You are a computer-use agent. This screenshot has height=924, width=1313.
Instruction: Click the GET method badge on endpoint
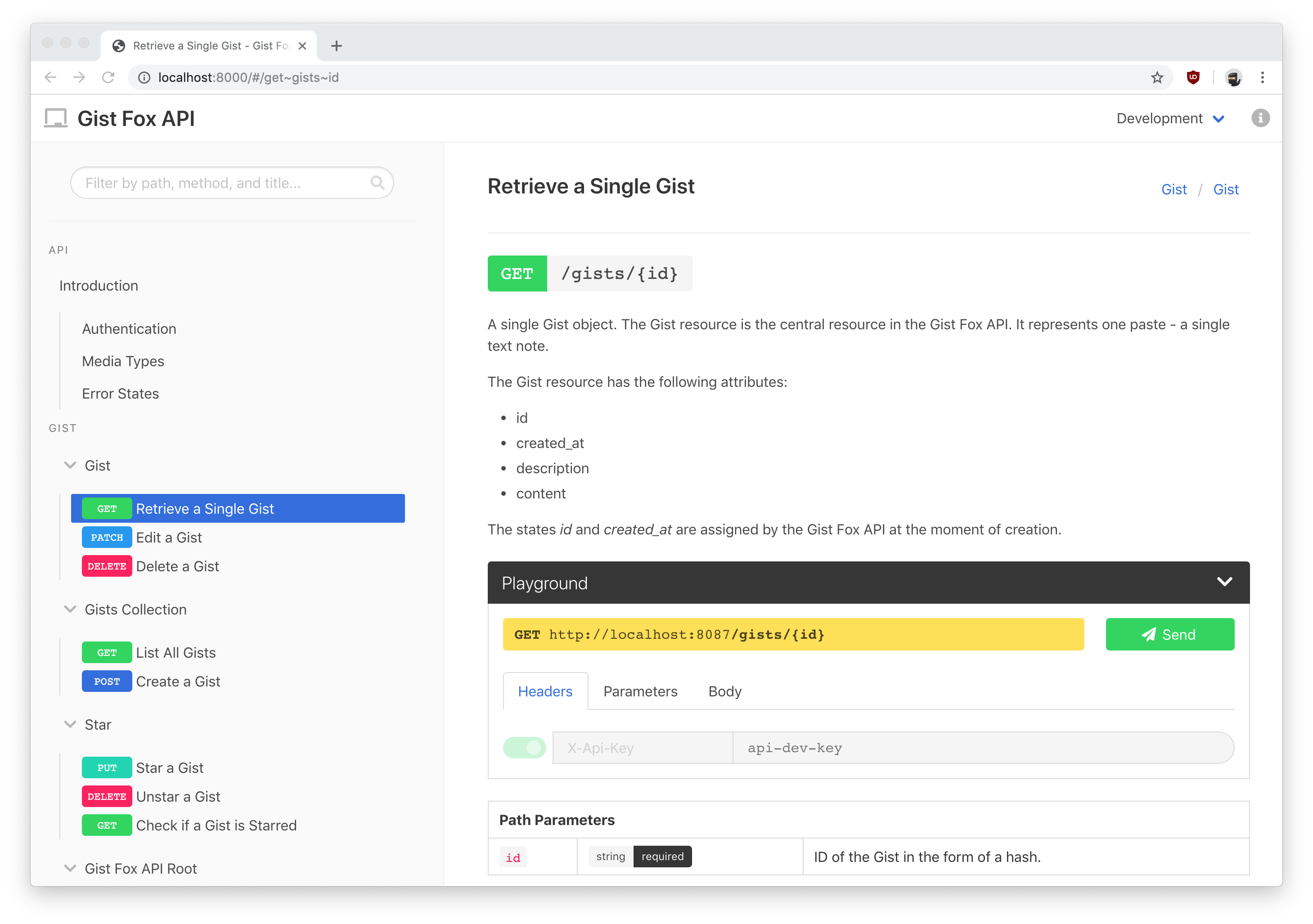click(517, 272)
